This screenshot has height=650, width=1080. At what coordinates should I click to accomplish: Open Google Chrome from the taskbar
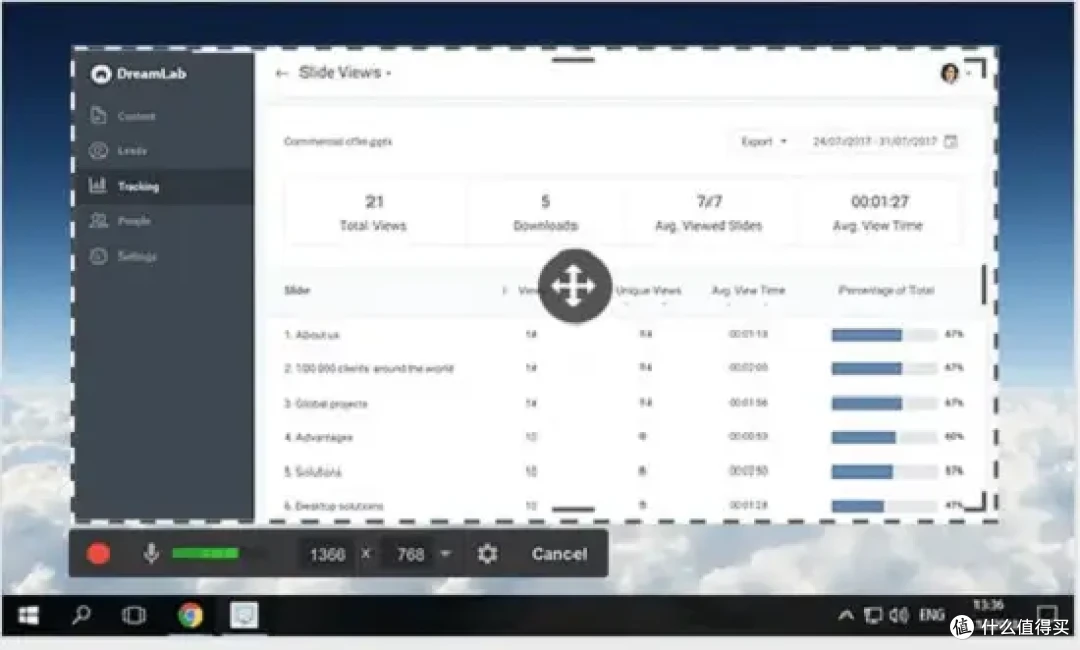click(190, 615)
